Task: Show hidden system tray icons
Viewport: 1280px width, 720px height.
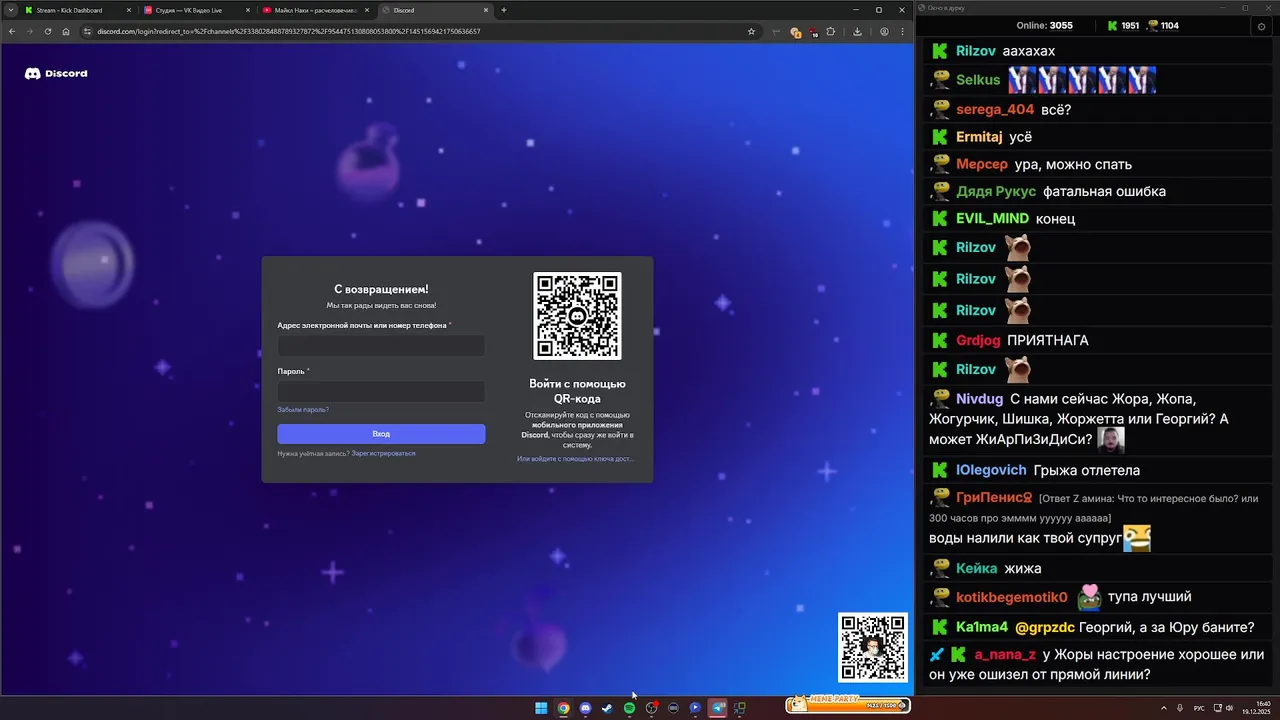Action: point(1166,708)
